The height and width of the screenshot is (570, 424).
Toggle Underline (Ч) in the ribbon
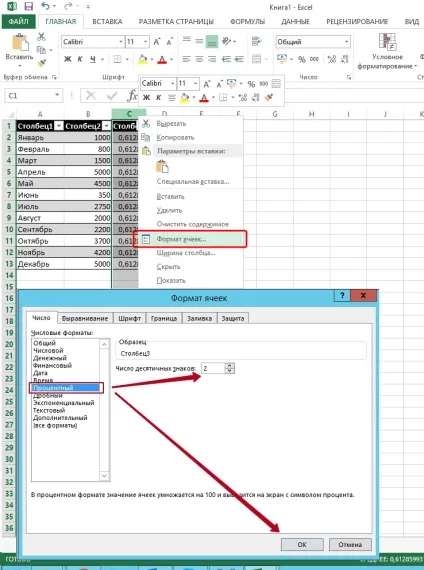click(93, 59)
